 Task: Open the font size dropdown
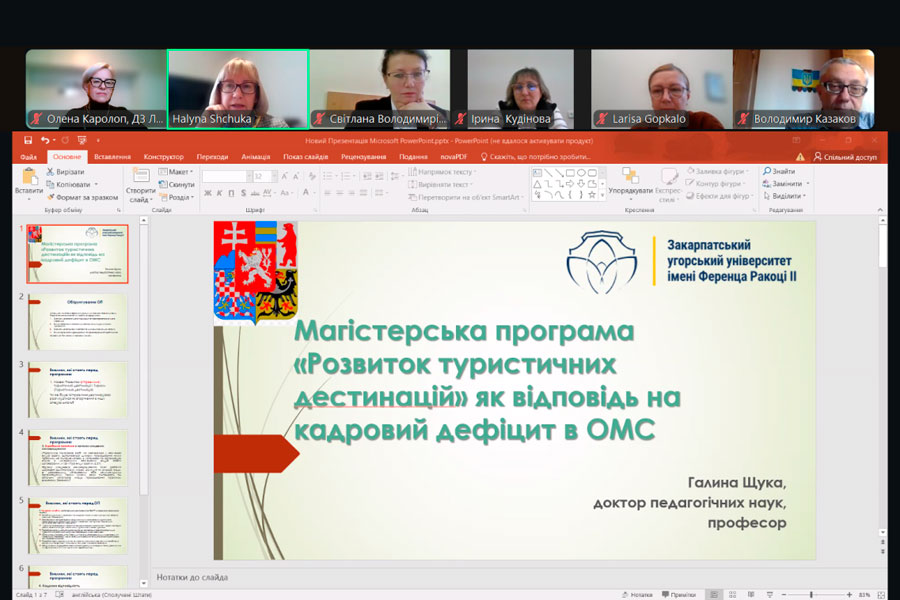(x=273, y=176)
